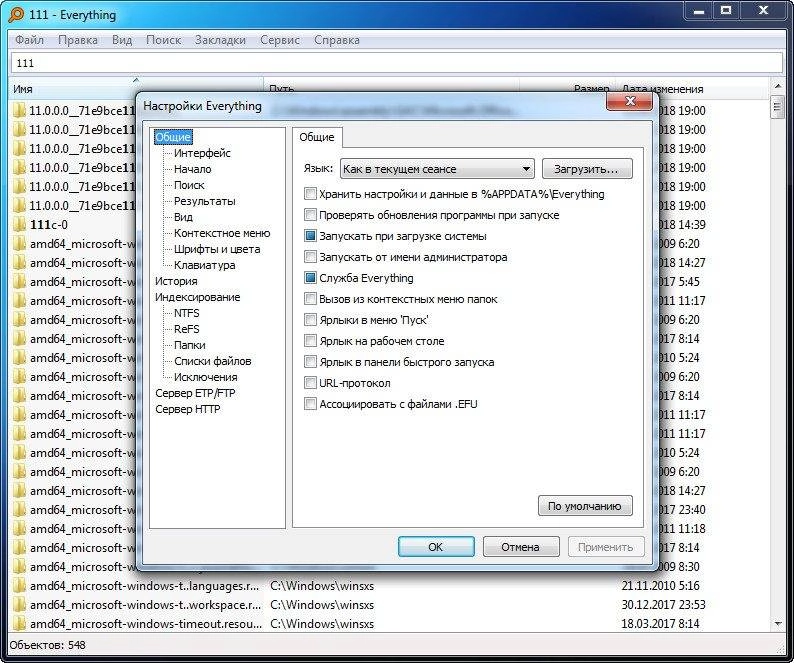Select Результаты in the settings tree

point(205,201)
